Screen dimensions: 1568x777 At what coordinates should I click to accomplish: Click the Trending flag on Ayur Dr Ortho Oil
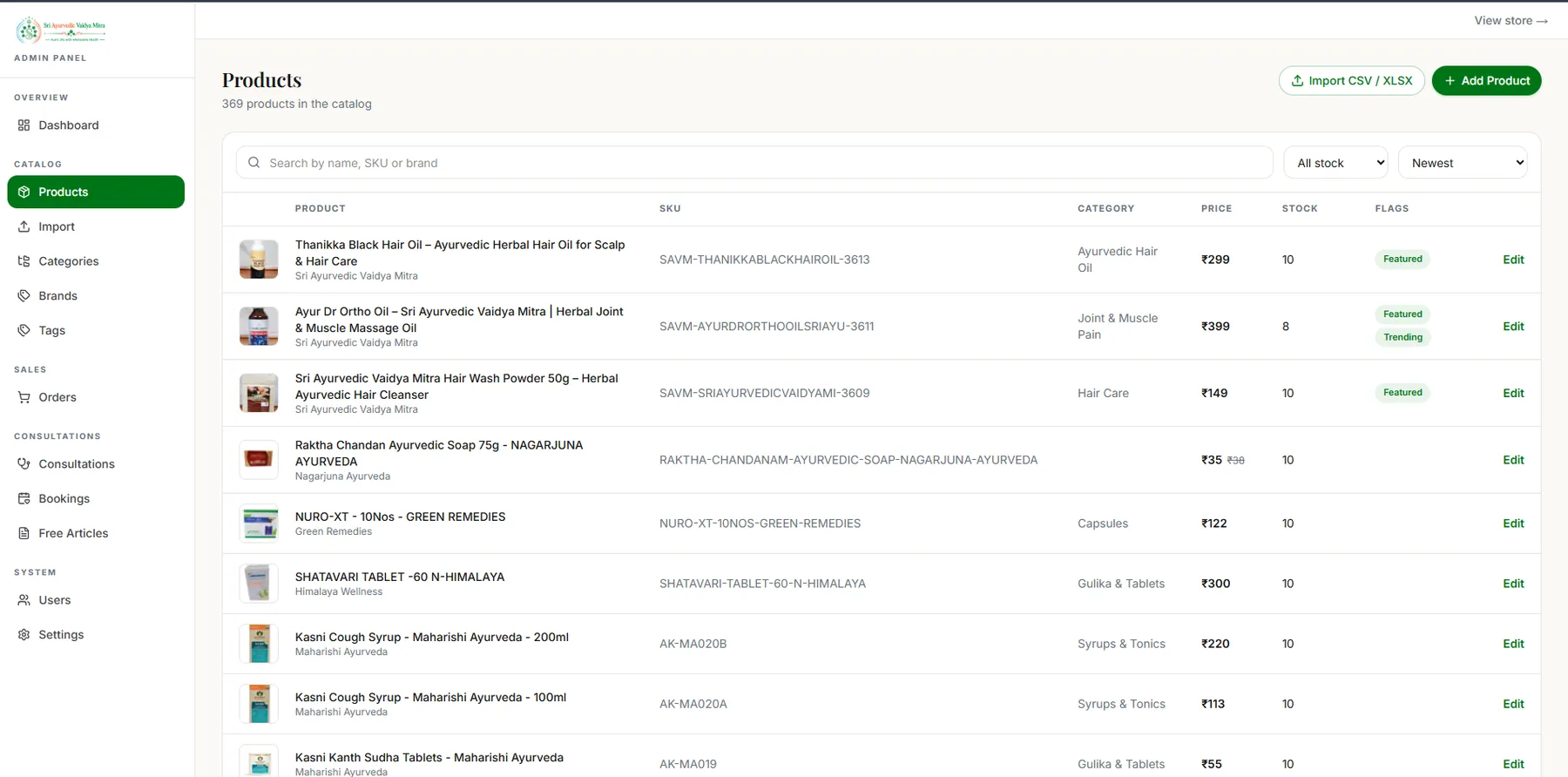pyautogui.click(x=1402, y=338)
